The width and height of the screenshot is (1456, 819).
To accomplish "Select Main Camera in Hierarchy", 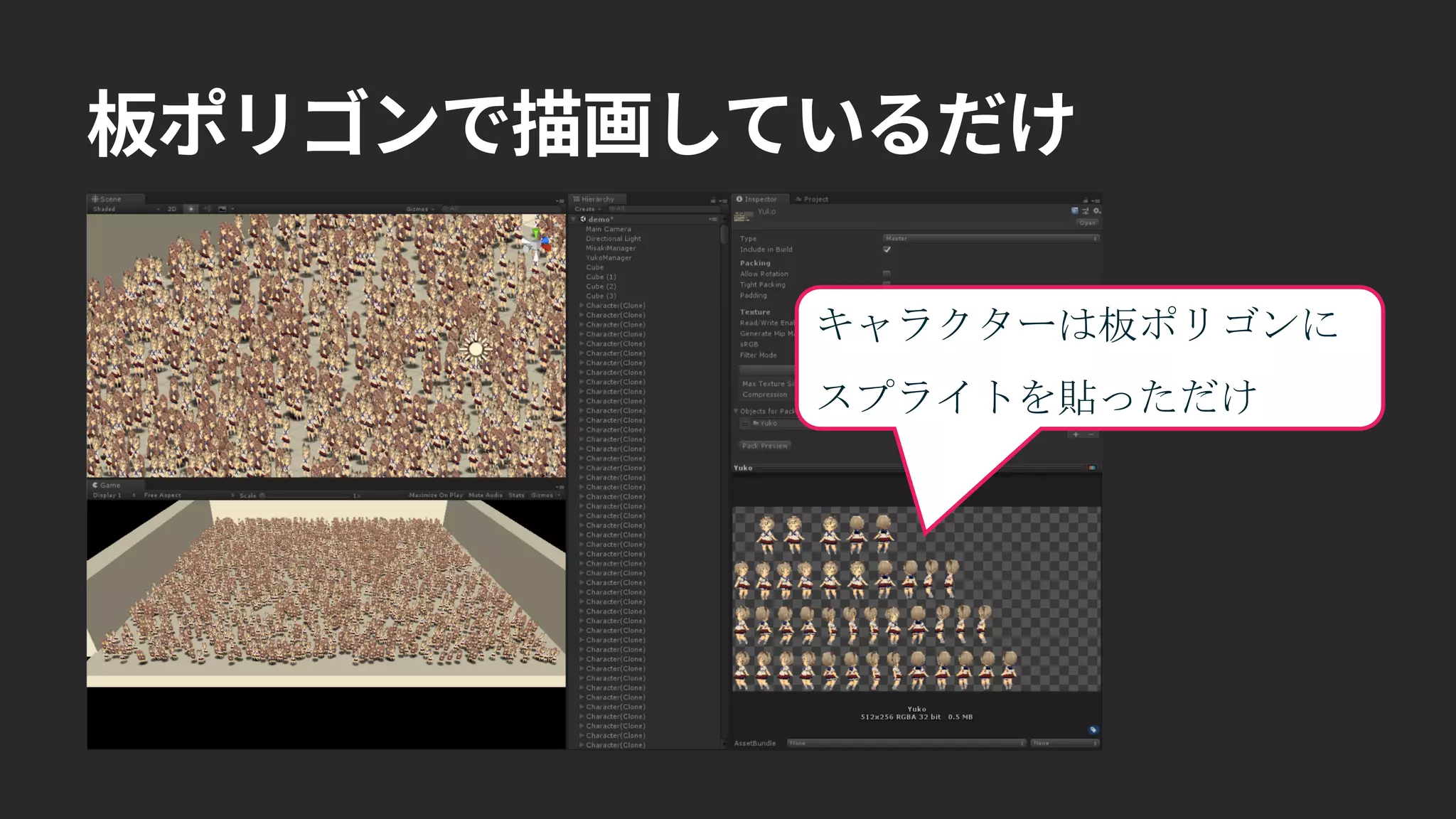I will (608, 230).
